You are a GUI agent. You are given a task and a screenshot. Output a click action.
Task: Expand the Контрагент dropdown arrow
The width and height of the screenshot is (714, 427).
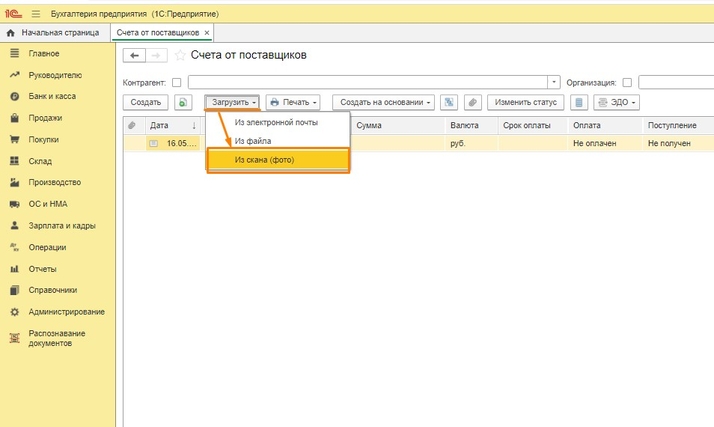pyautogui.click(x=554, y=82)
